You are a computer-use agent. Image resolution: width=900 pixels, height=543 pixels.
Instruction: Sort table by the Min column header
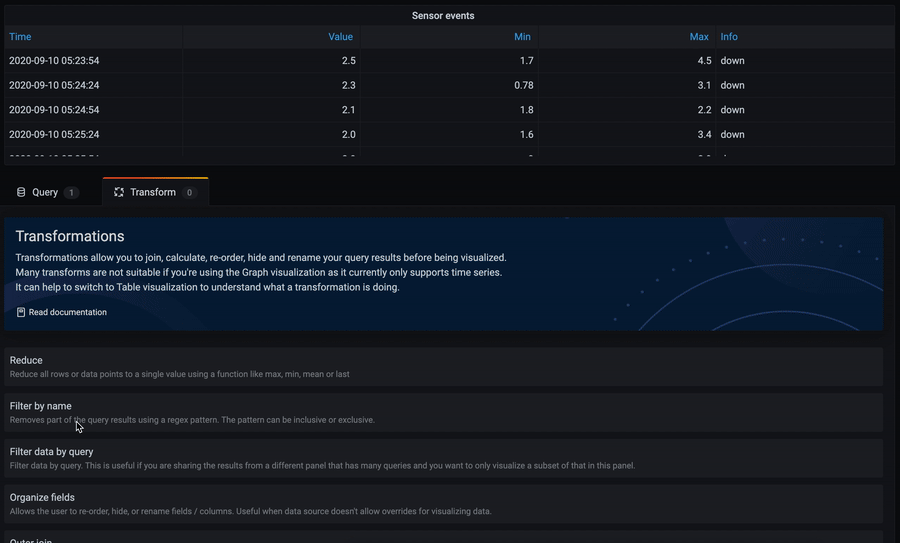tap(522, 37)
